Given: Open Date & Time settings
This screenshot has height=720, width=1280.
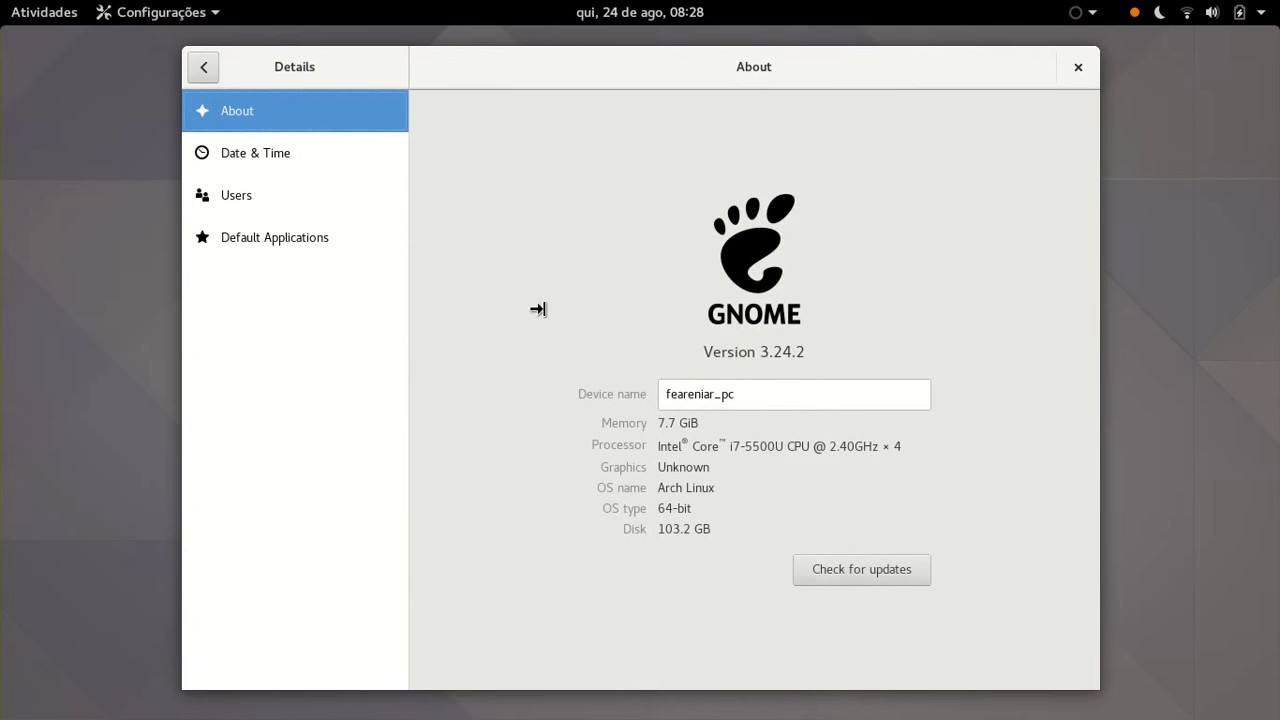Looking at the screenshot, I should [295, 153].
